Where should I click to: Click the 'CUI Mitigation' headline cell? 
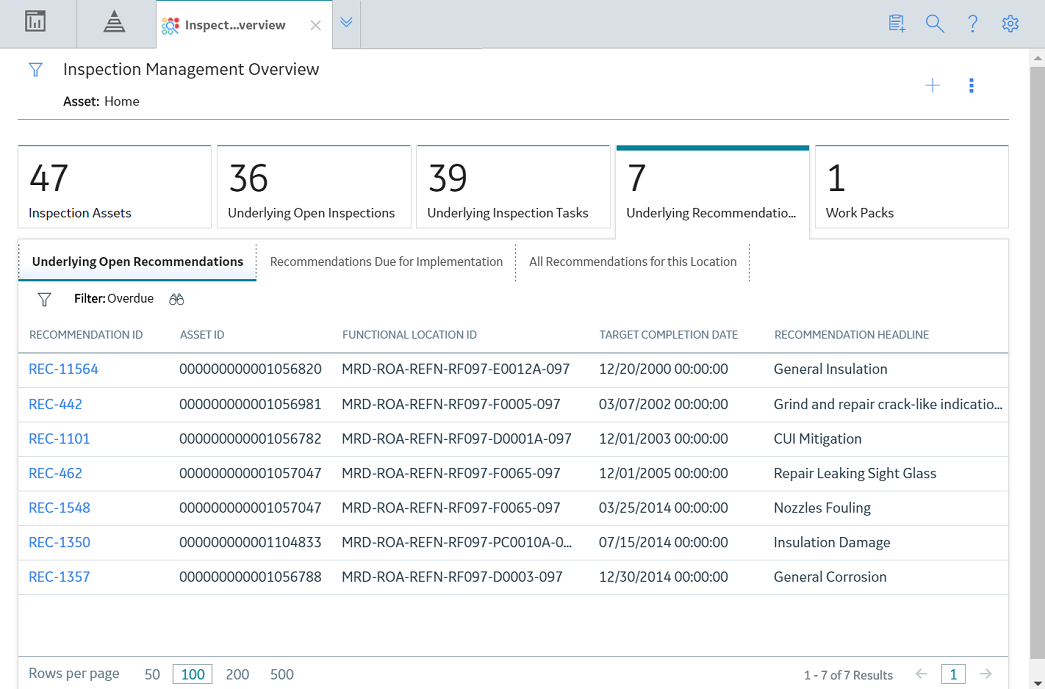point(818,438)
